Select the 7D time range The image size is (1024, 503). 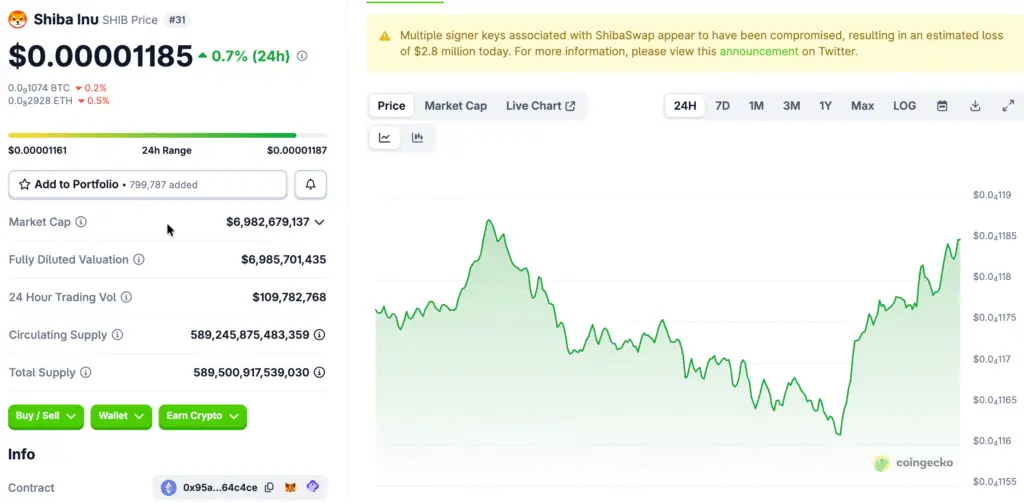pos(722,106)
